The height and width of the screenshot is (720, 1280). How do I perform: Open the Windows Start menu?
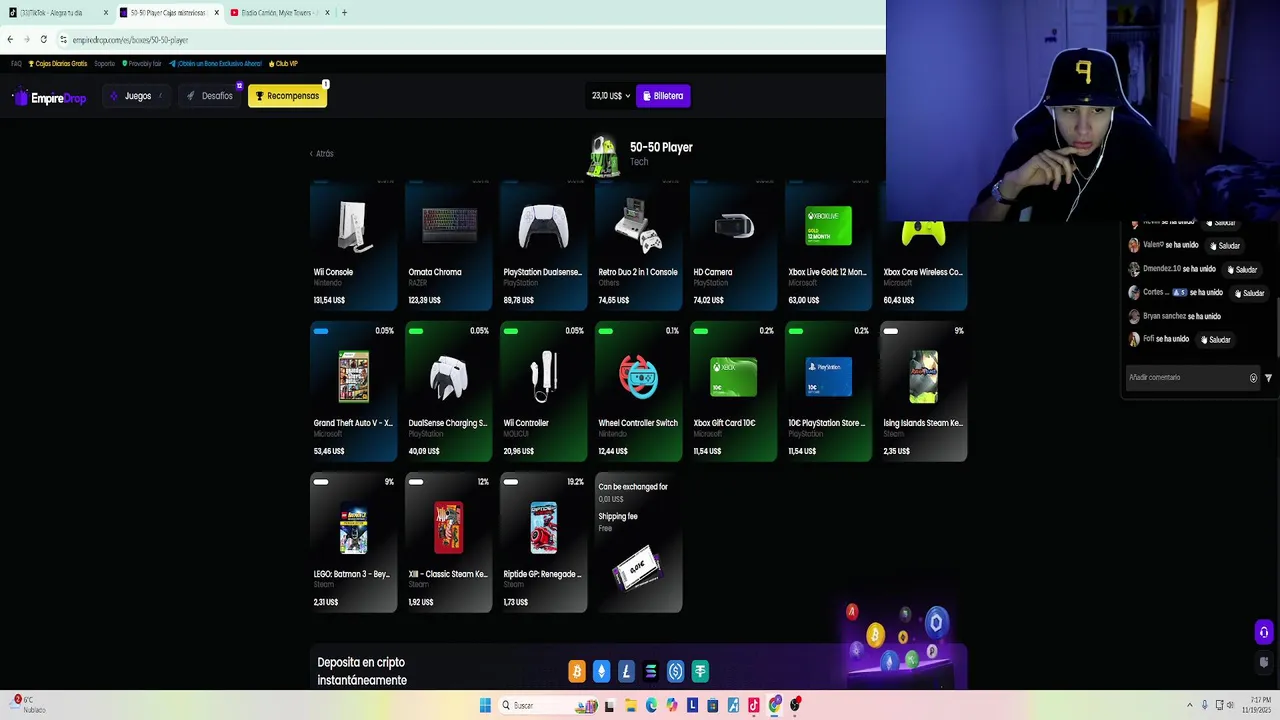tap(485, 705)
